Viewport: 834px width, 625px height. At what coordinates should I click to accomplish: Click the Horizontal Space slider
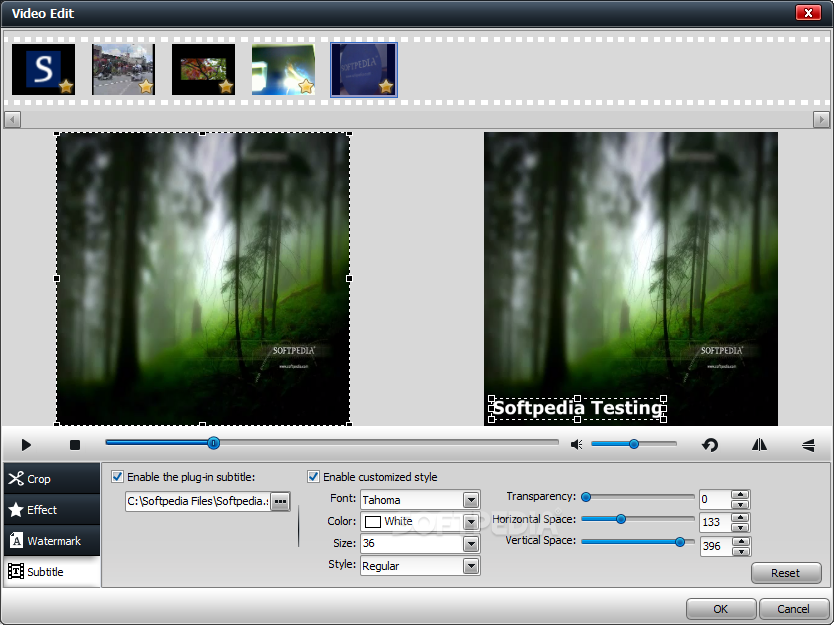click(x=621, y=519)
